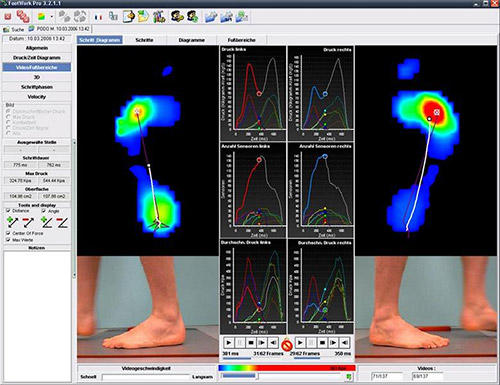Click the add distance measurement icon
Image resolution: width=500 pixels, height=385 pixels.
click(12, 222)
